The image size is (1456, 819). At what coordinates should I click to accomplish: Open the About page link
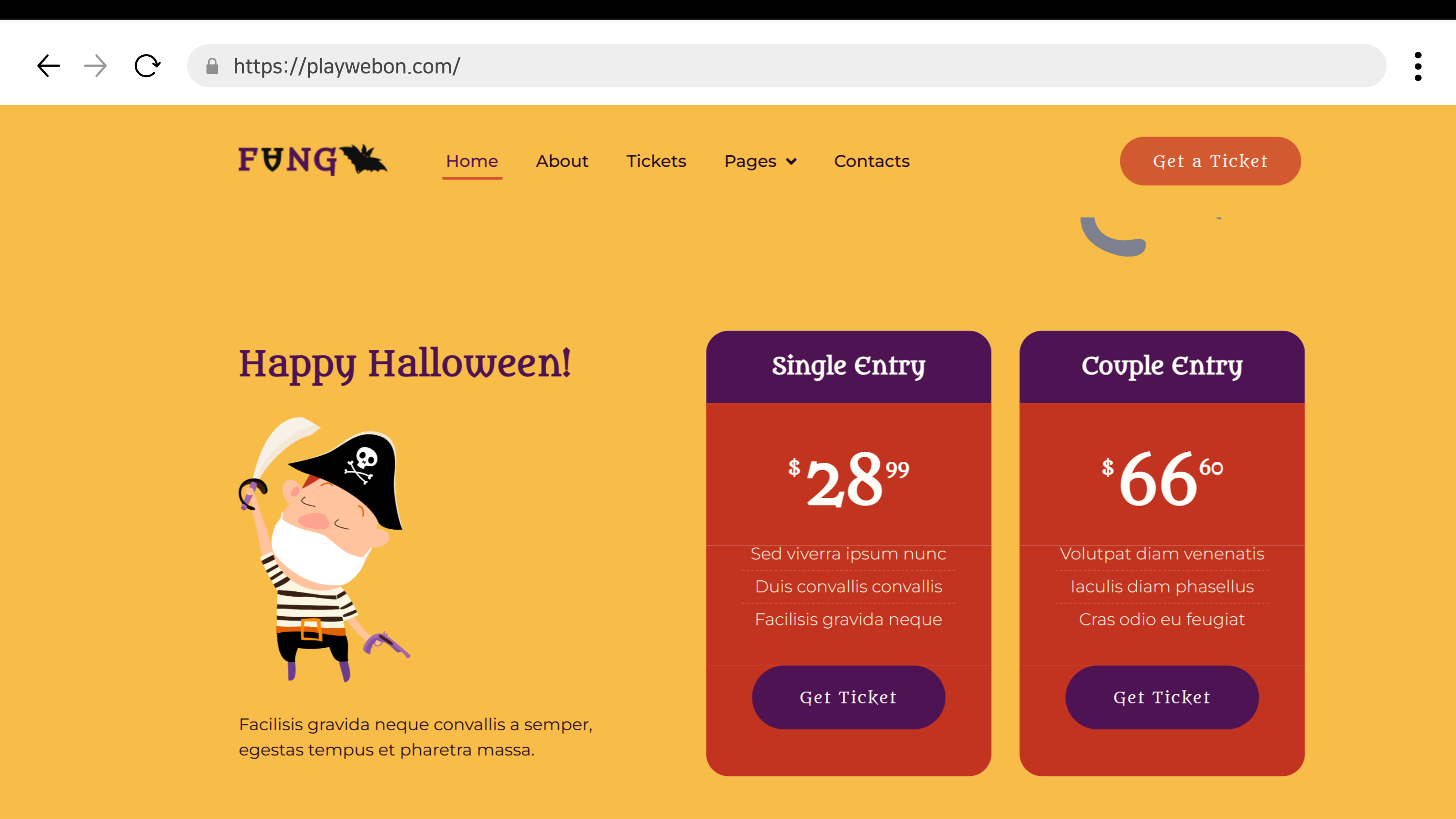tap(562, 161)
